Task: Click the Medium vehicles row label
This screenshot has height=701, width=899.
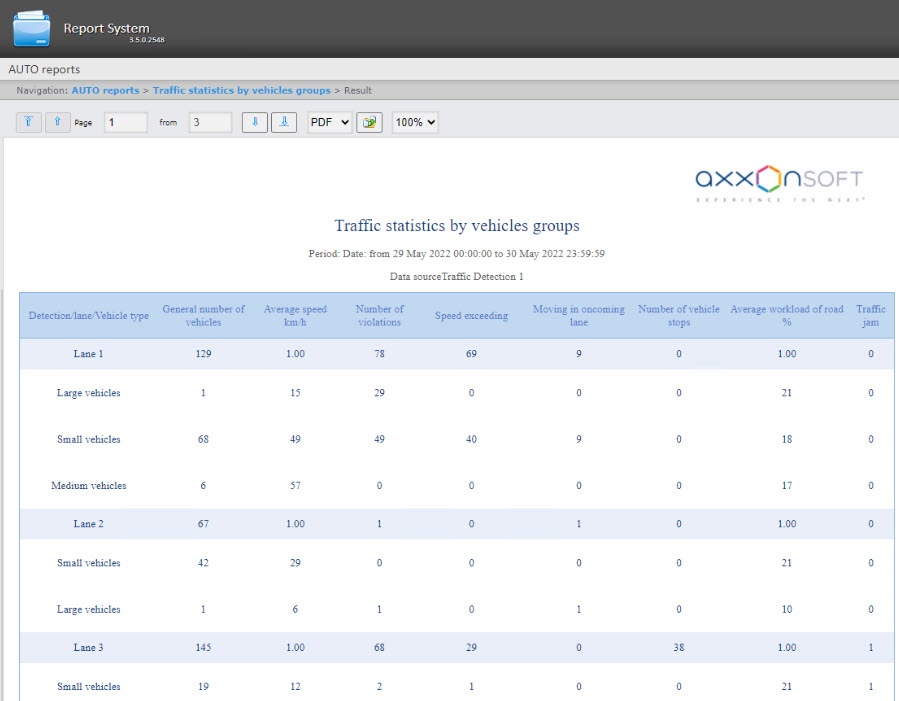Action: [x=88, y=486]
